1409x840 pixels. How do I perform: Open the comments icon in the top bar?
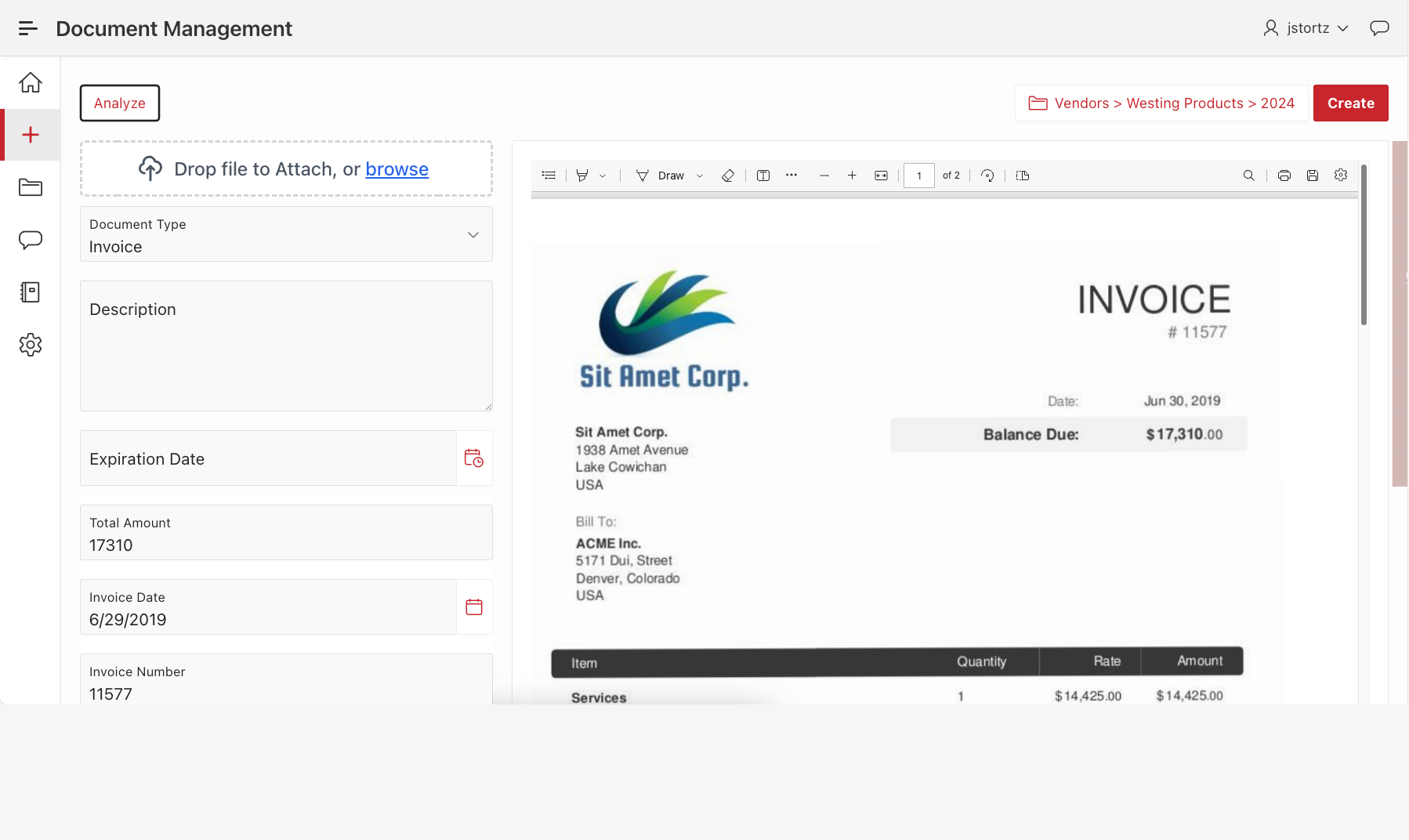pos(1379,28)
